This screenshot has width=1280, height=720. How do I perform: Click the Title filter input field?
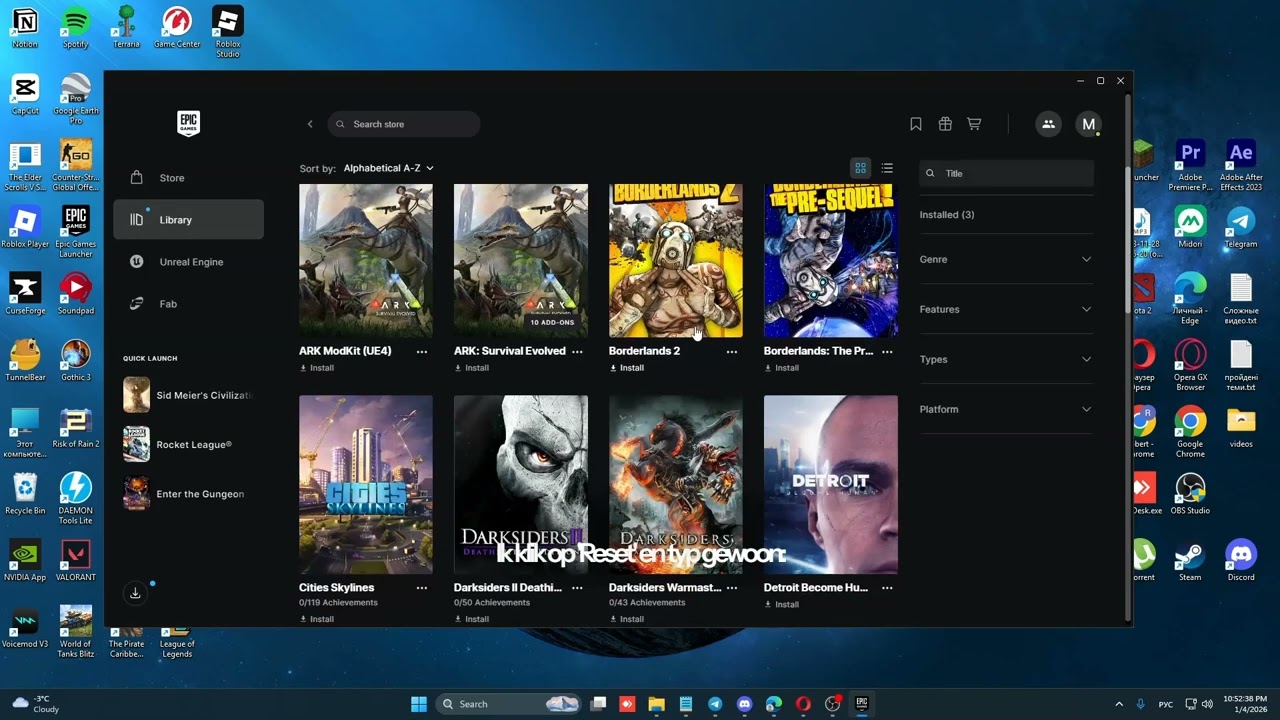1006,173
